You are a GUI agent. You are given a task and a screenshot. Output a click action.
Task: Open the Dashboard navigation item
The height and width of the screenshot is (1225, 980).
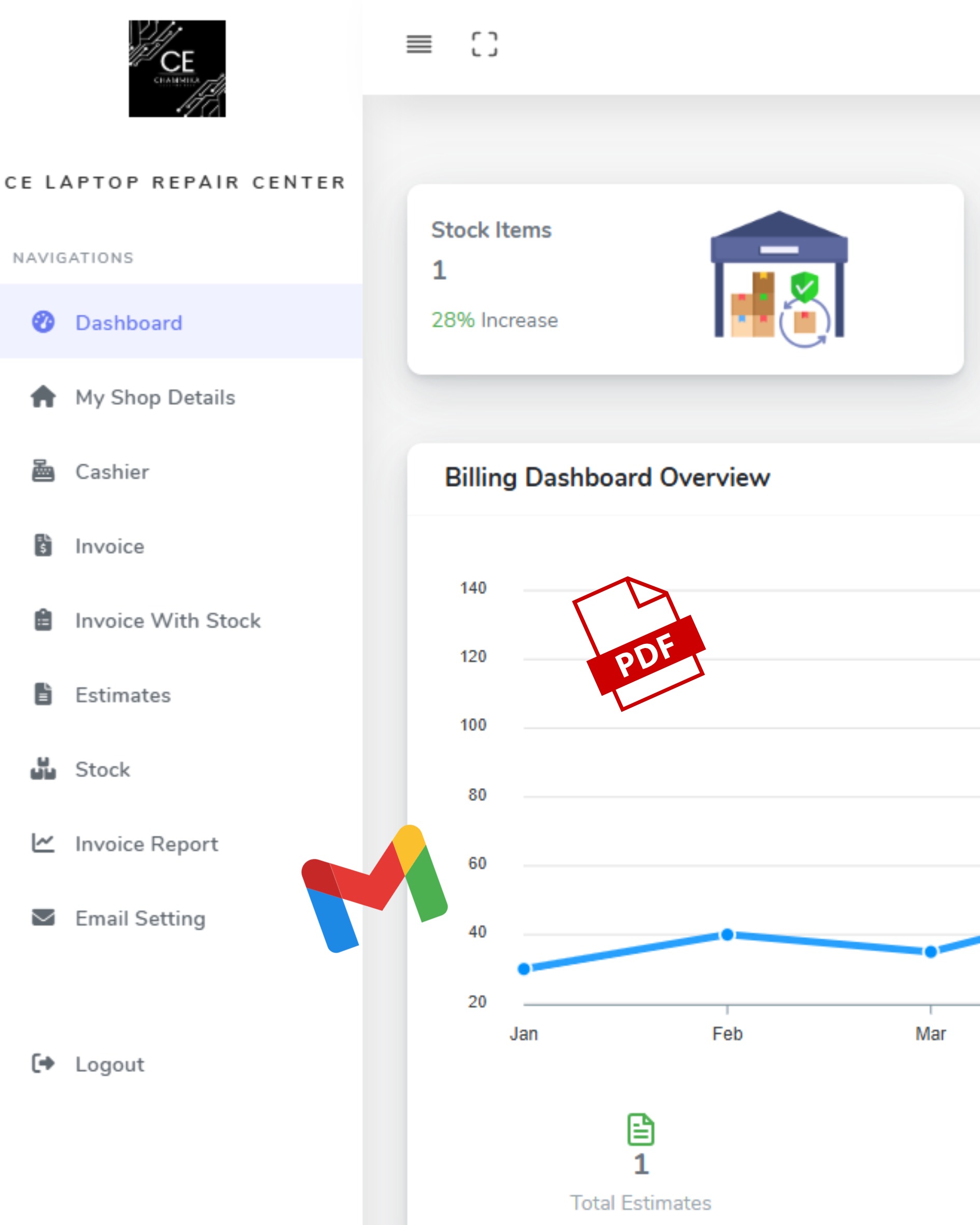[x=129, y=323]
